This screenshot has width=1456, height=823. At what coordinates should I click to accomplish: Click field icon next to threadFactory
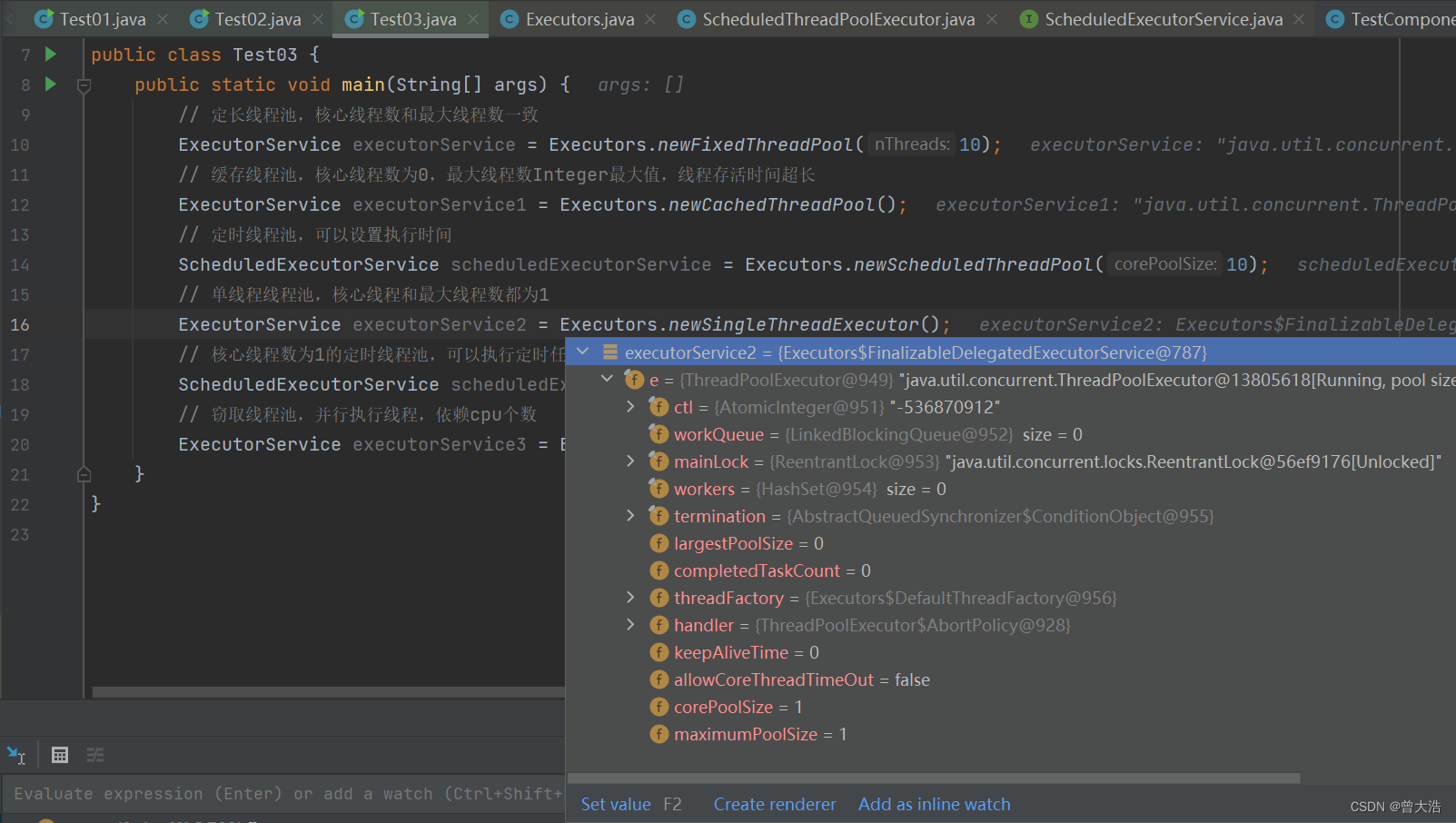659,598
